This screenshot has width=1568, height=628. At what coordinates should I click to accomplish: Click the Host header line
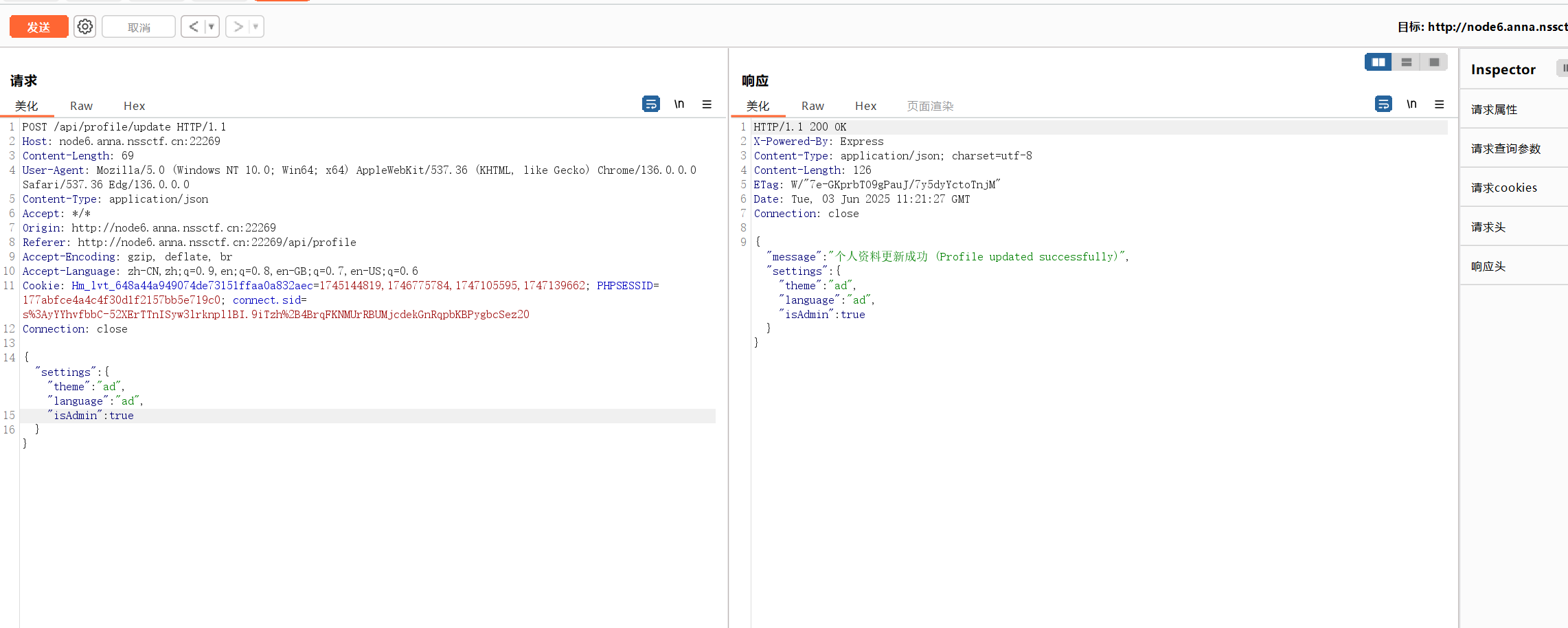point(121,142)
